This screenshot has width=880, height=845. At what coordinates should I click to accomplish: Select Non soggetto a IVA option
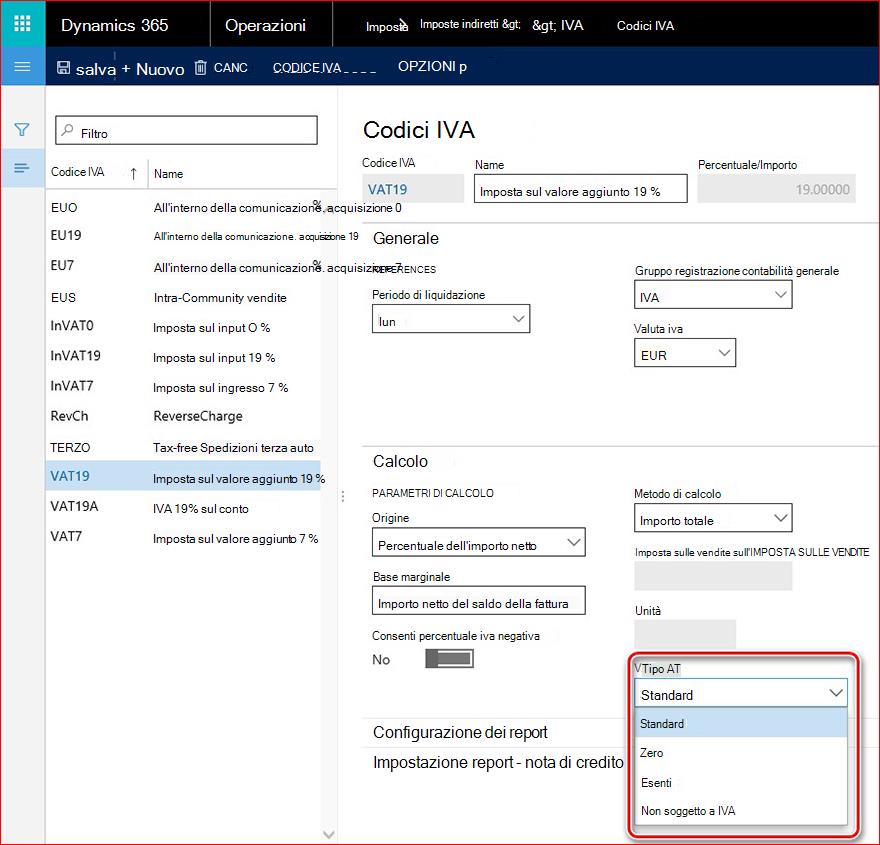point(740,811)
